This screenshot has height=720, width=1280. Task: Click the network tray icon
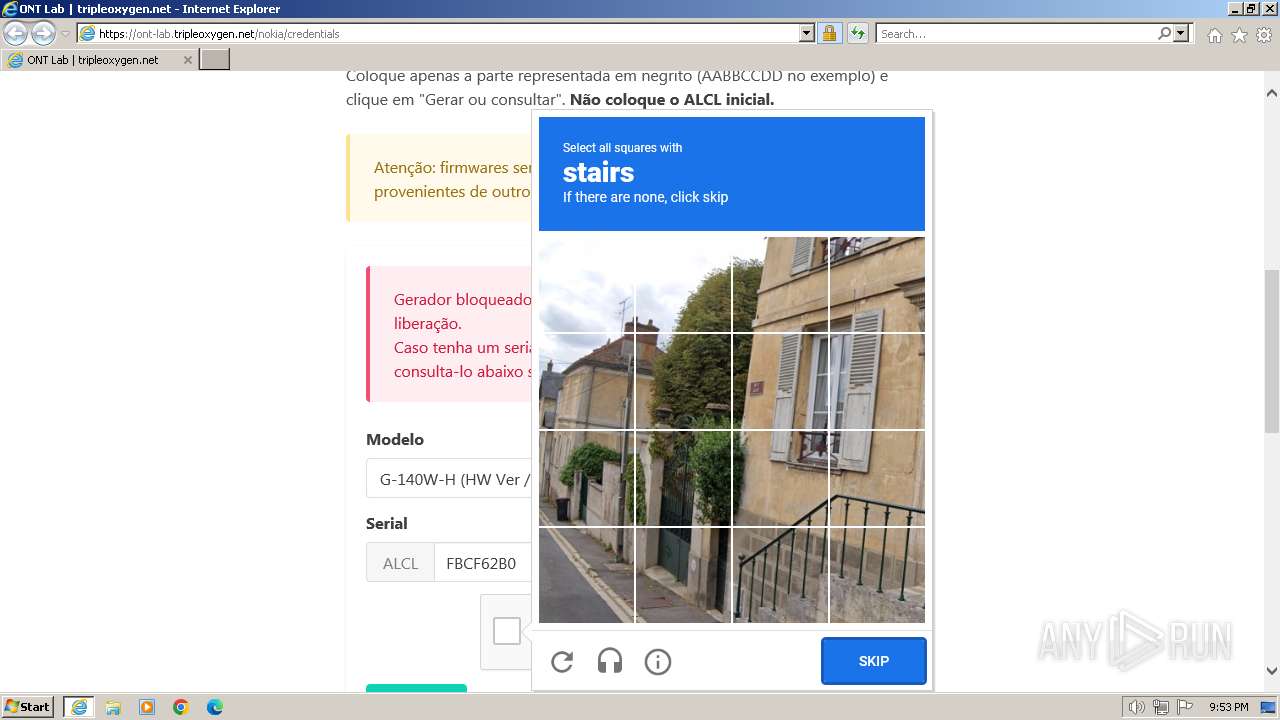[x=1161, y=707]
